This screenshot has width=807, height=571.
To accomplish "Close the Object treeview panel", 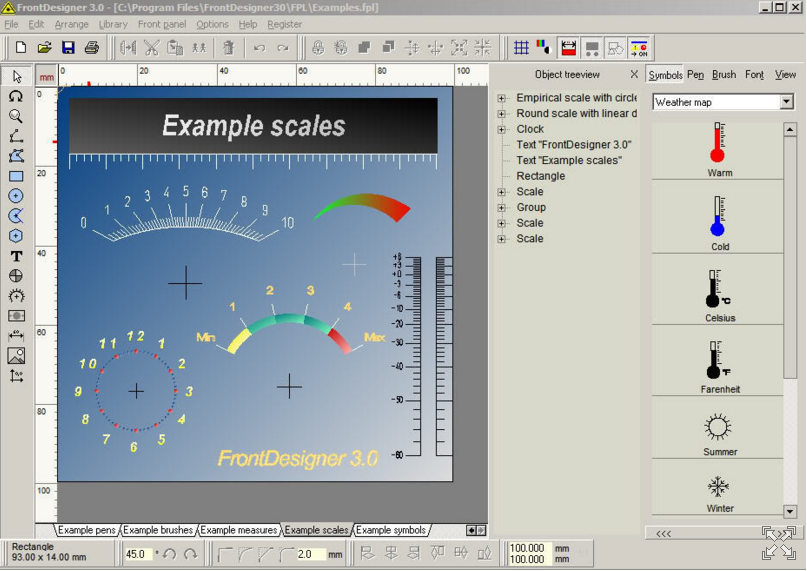I will (x=634, y=75).
